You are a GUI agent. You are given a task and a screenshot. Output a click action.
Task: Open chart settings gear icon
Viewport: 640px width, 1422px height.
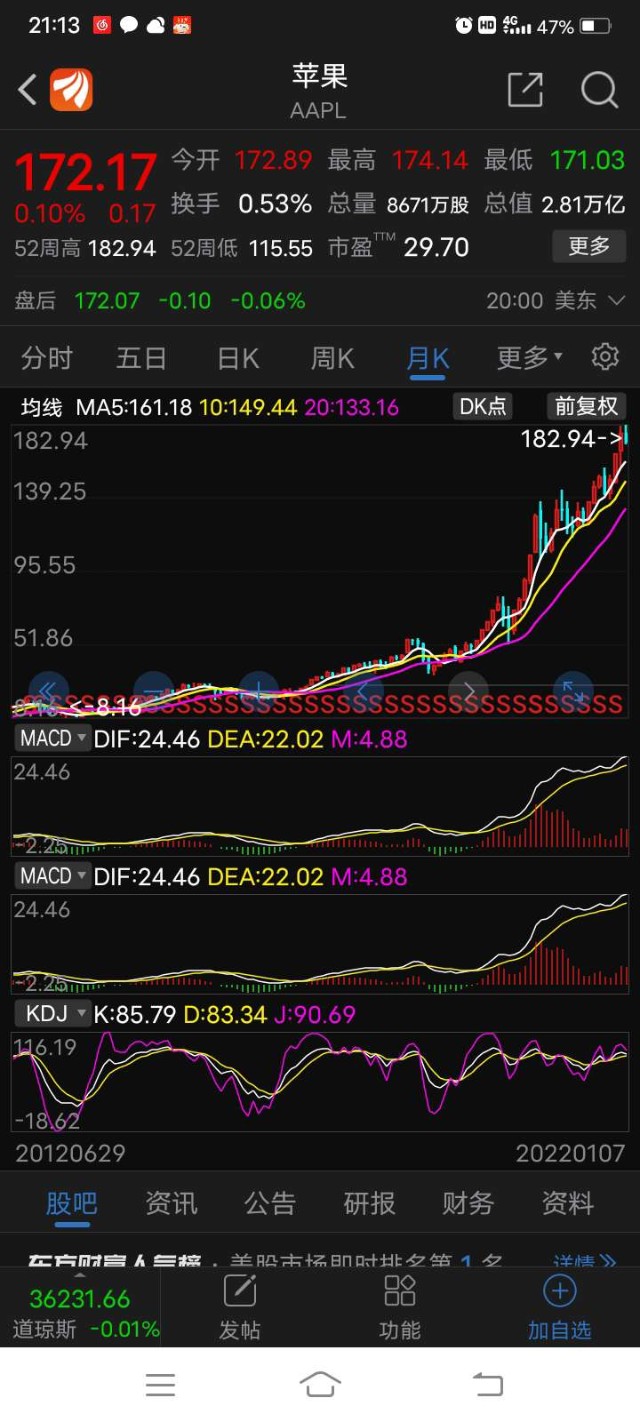click(x=605, y=356)
